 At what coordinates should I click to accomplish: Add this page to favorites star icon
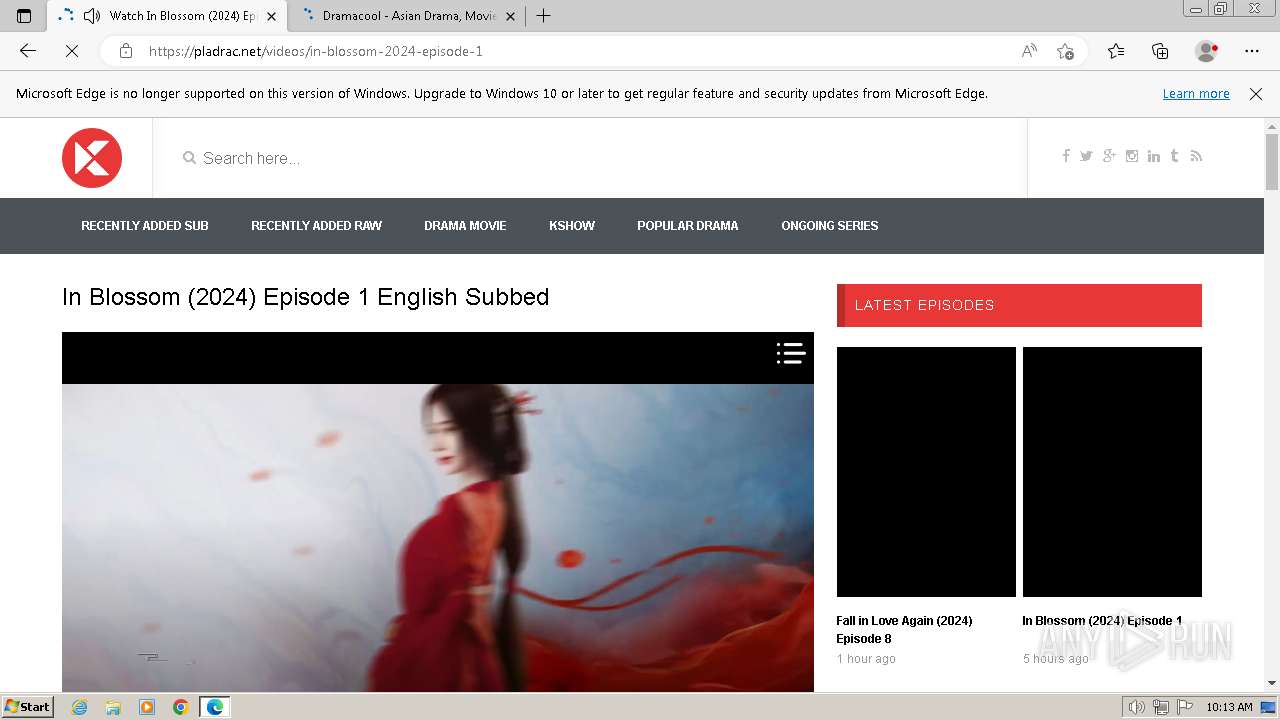tap(1066, 51)
